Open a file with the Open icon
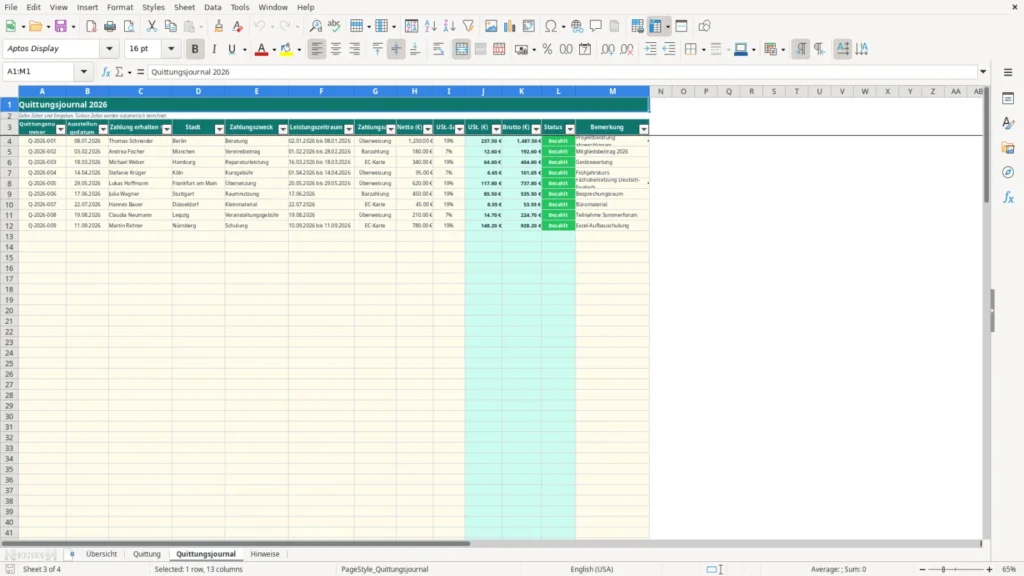Viewport: 1024px width, 576px height. (x=35, y=26)
